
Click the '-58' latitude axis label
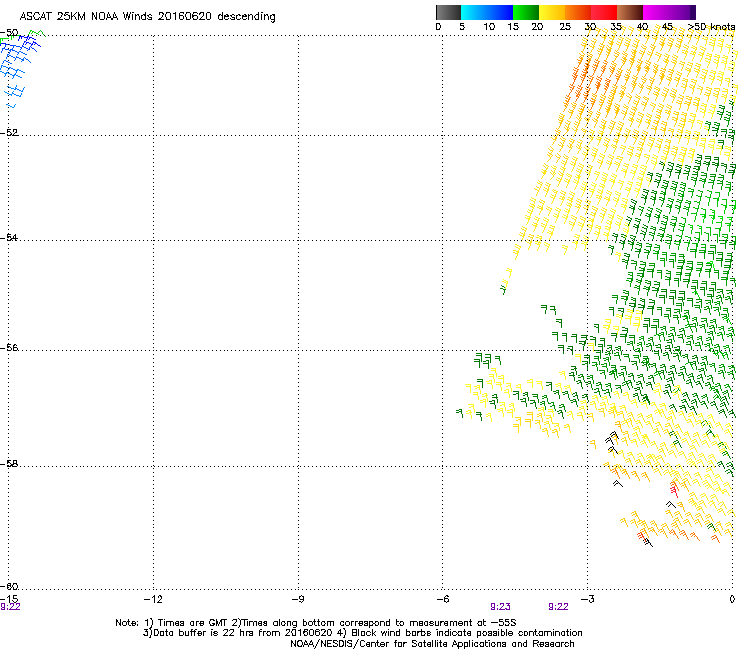[x=9, y=464]
